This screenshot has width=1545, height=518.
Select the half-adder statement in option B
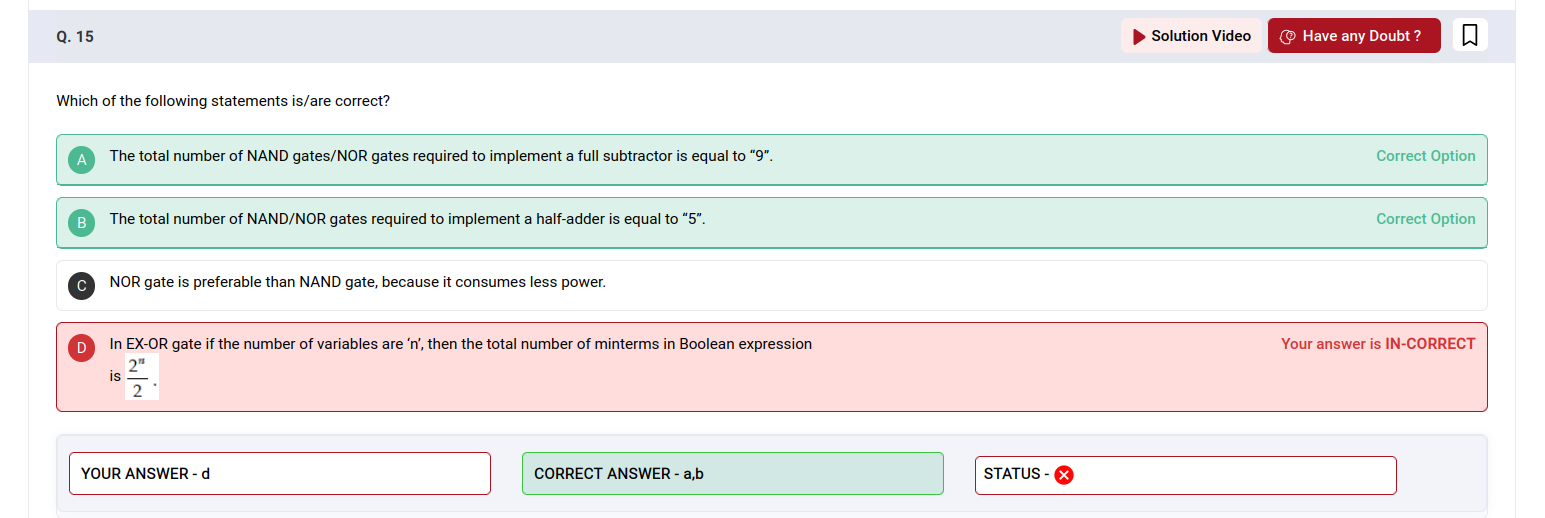tap(407, 219)
